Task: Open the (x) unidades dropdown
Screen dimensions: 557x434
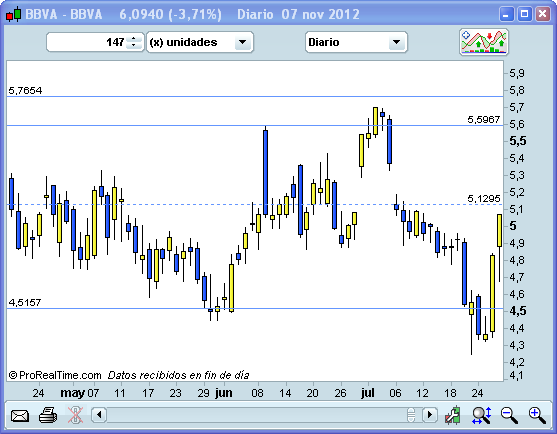Action: tap(200, 42)
